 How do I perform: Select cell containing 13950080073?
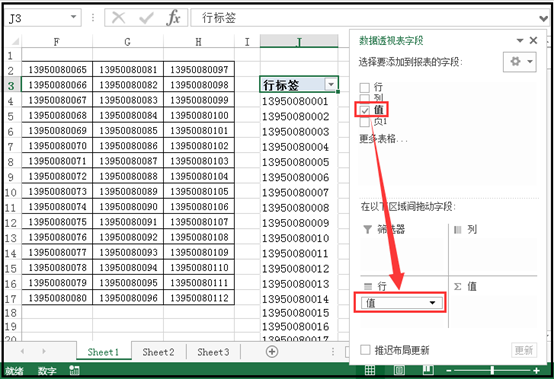tap(57, 191)
